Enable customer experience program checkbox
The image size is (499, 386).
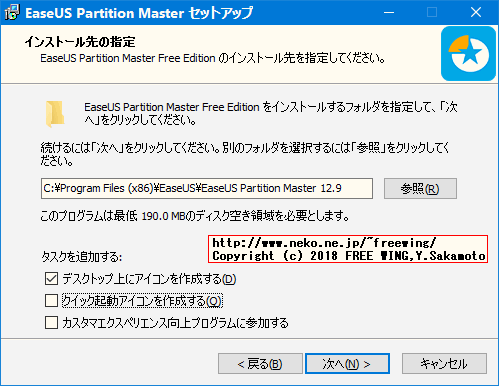[x=51, y=323]
